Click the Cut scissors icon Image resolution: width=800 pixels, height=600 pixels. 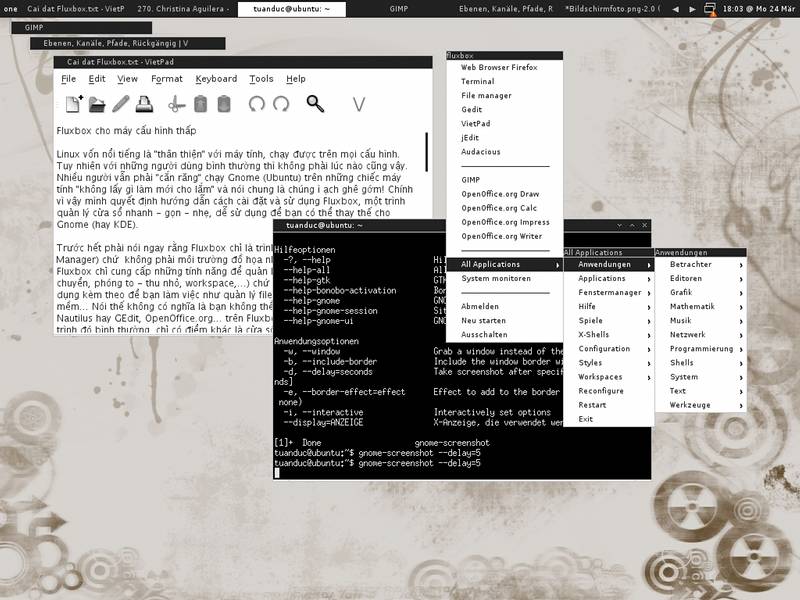(176, 103)
